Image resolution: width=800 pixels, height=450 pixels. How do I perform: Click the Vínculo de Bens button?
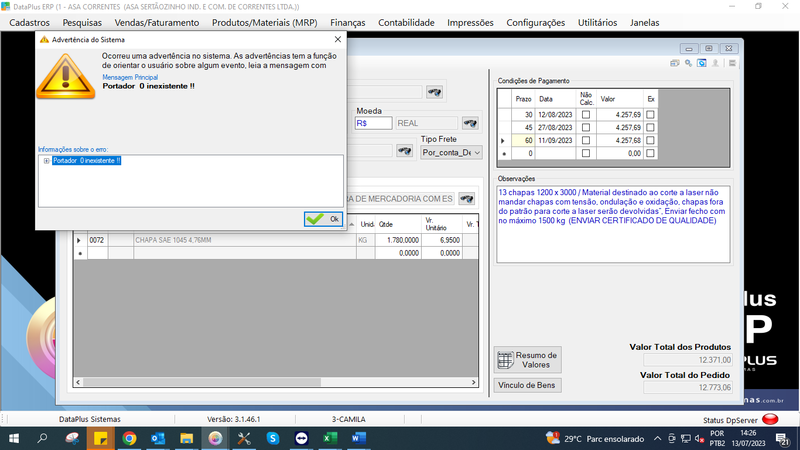(527, 385)
